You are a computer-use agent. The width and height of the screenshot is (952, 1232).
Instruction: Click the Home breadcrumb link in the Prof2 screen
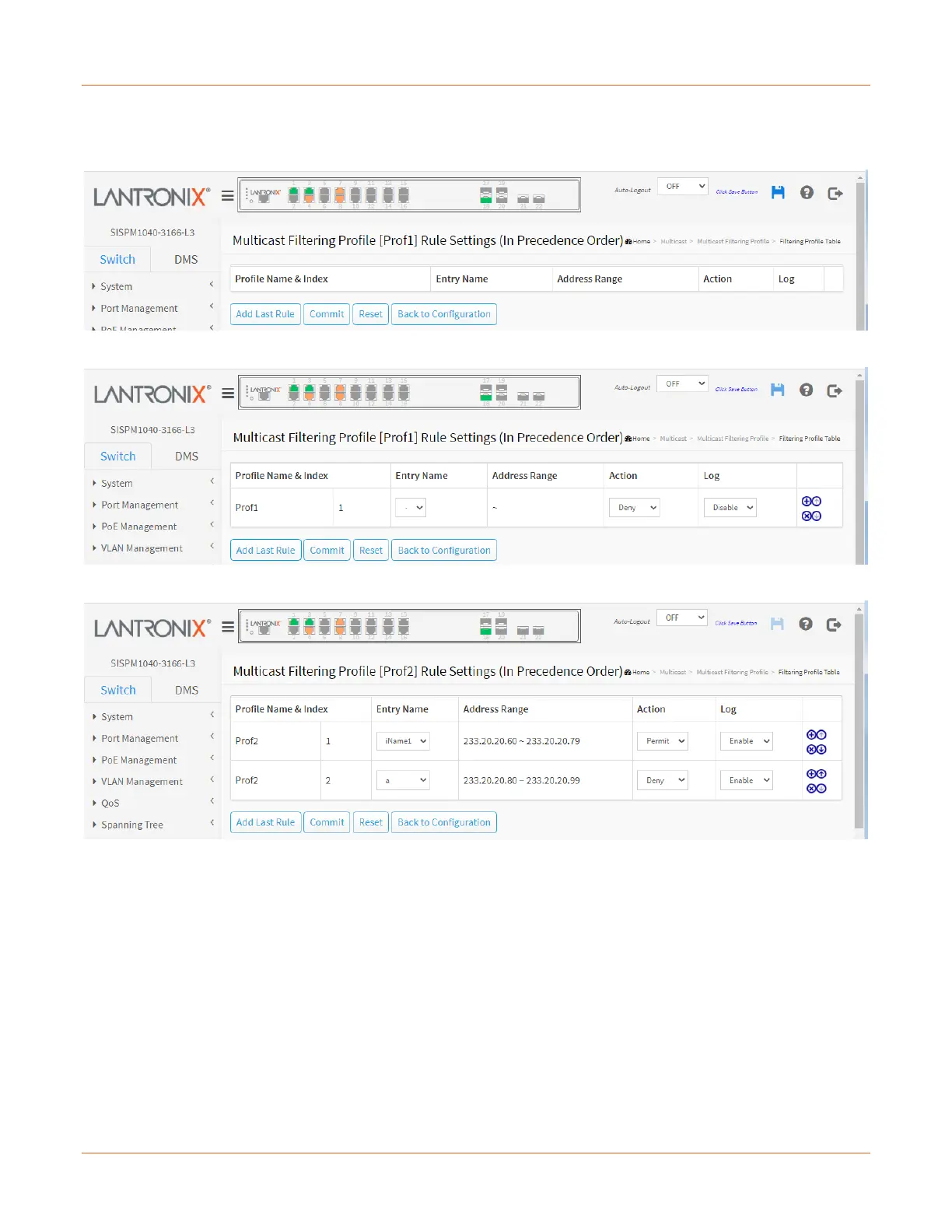tap(638, 672)
